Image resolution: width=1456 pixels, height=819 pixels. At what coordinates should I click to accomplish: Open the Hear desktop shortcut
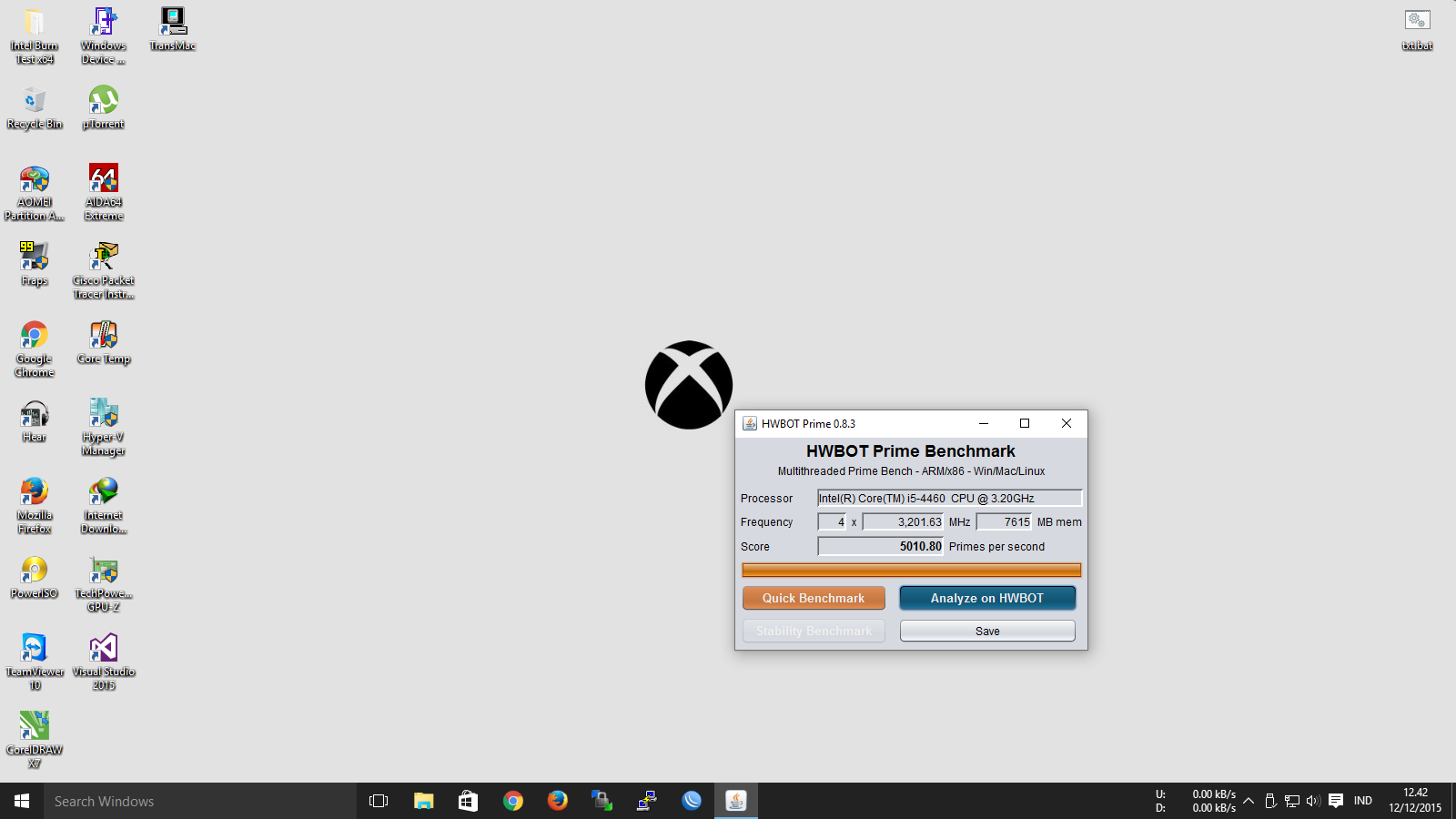(x=35, y=420)
